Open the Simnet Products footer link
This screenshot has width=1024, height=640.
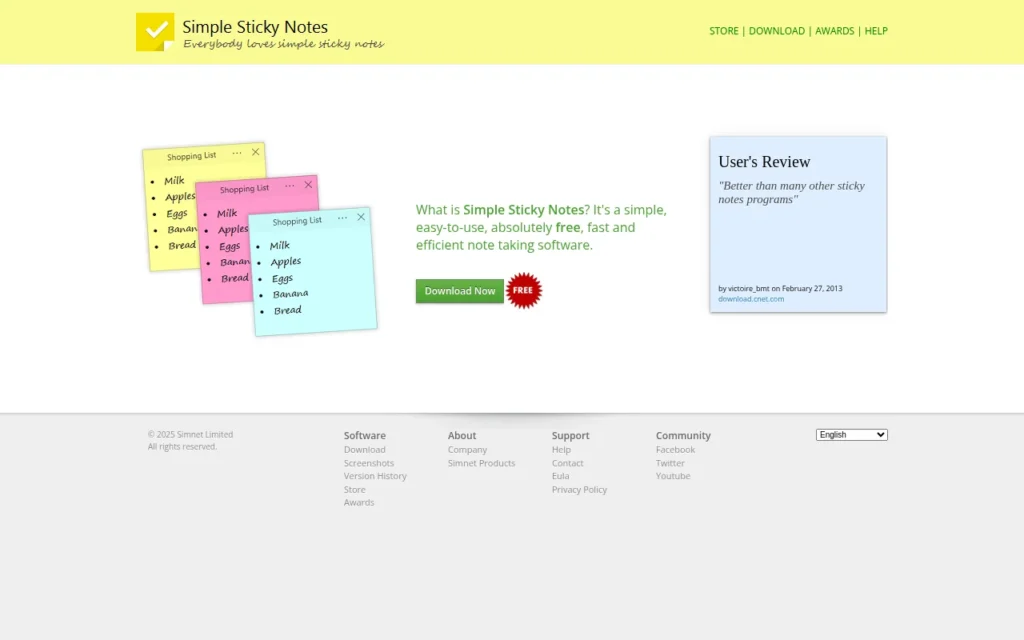point(481,463)
